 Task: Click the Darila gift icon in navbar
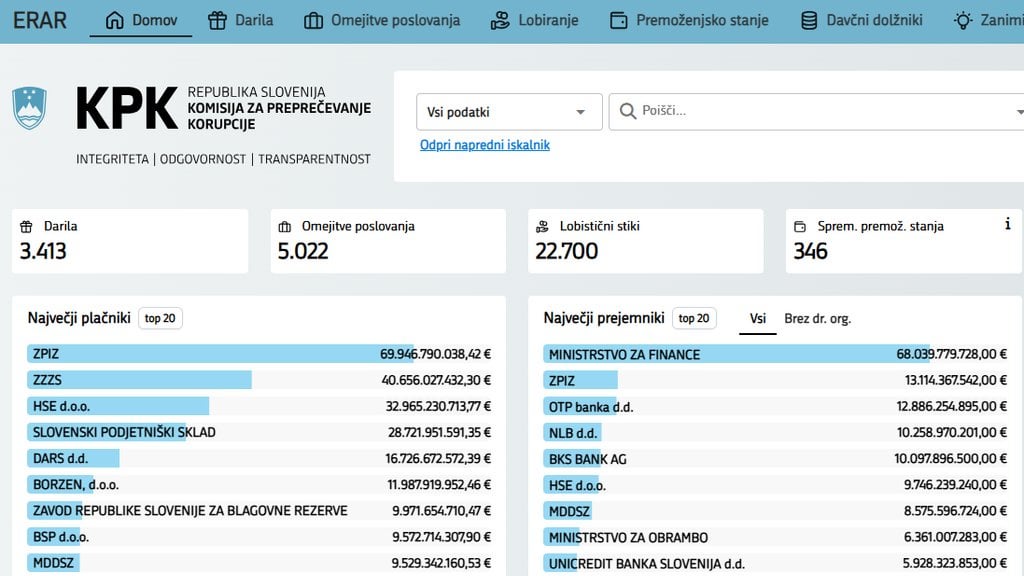coord(217,21)
